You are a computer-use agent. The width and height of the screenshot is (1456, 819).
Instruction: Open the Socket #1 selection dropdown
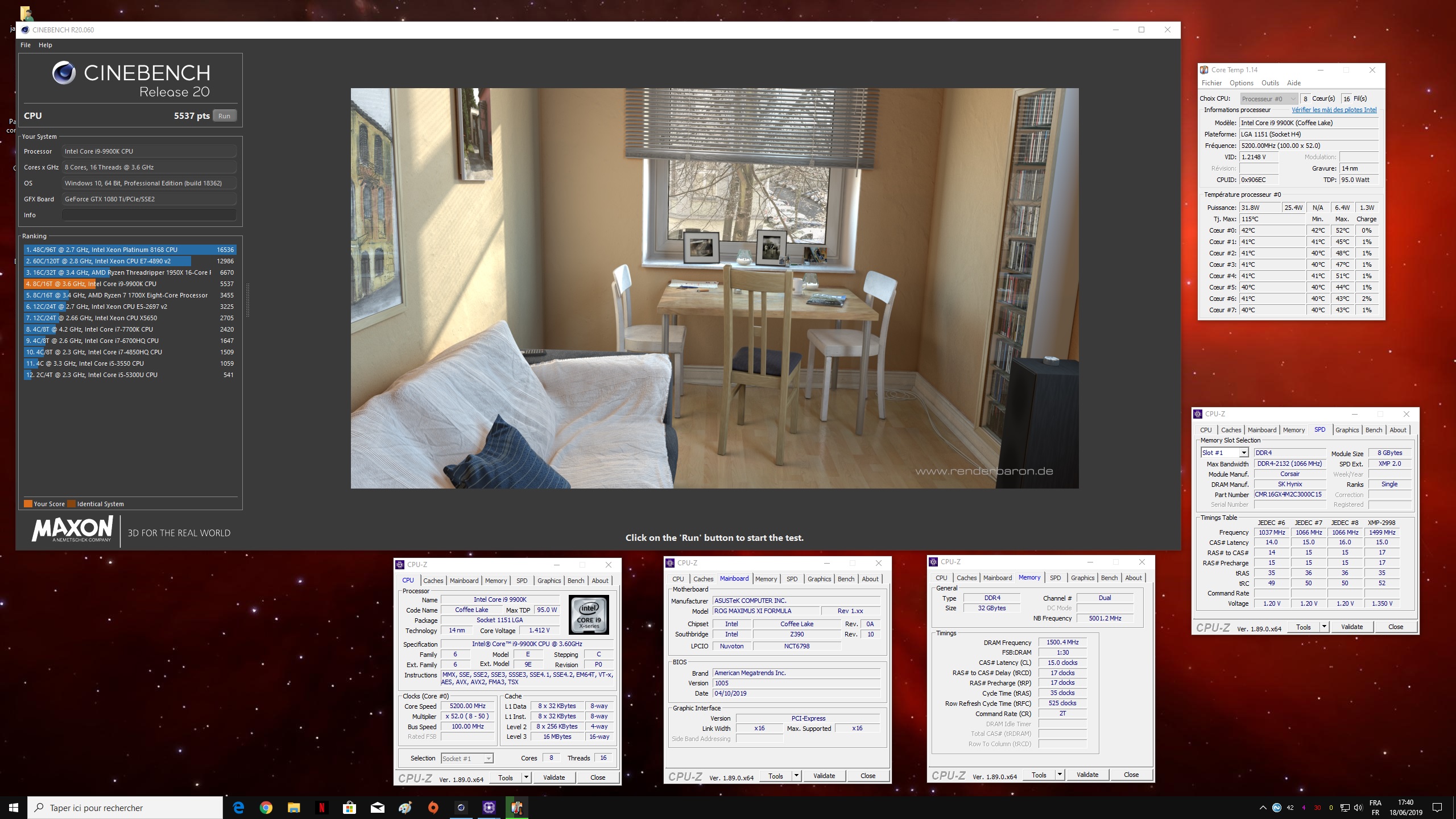(x=488, y=758)
